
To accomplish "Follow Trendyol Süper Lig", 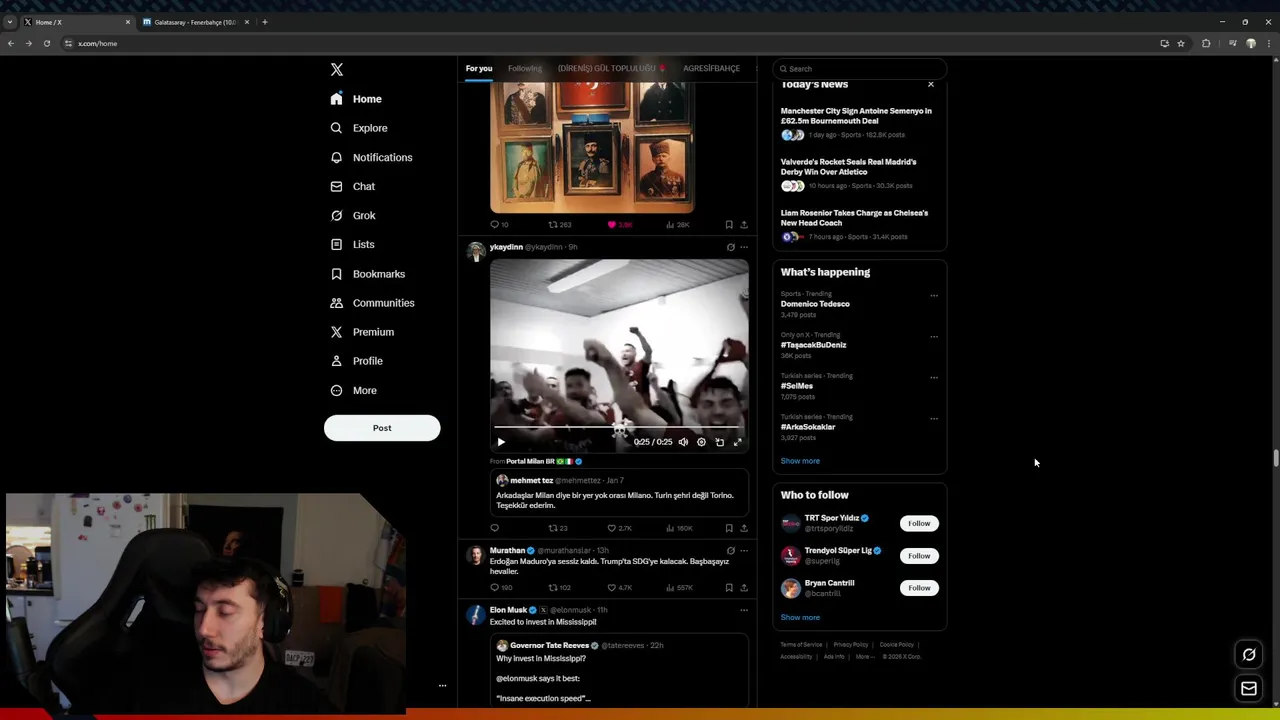I will coord(919,555).
